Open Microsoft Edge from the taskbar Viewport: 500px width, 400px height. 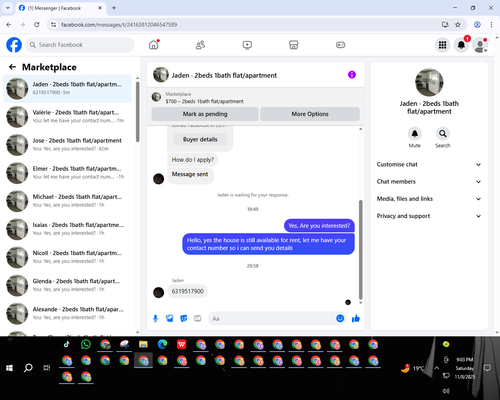pyautogui.click(x=162, y=344)
